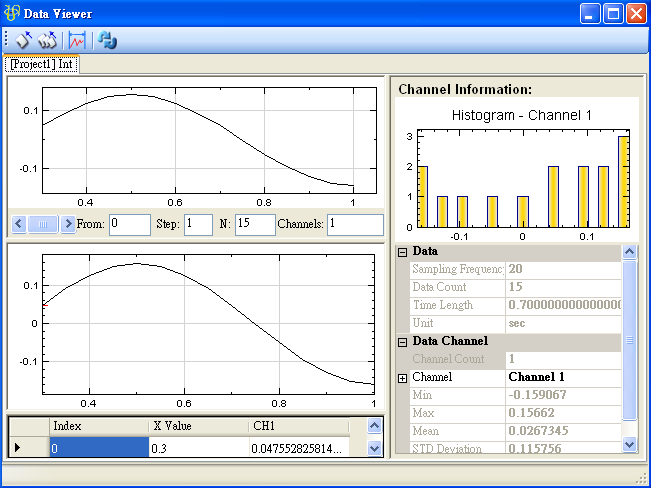Screen dimensions: 651x488
Task: Click the Unit value sec
Action: click(x=563, y=323)
